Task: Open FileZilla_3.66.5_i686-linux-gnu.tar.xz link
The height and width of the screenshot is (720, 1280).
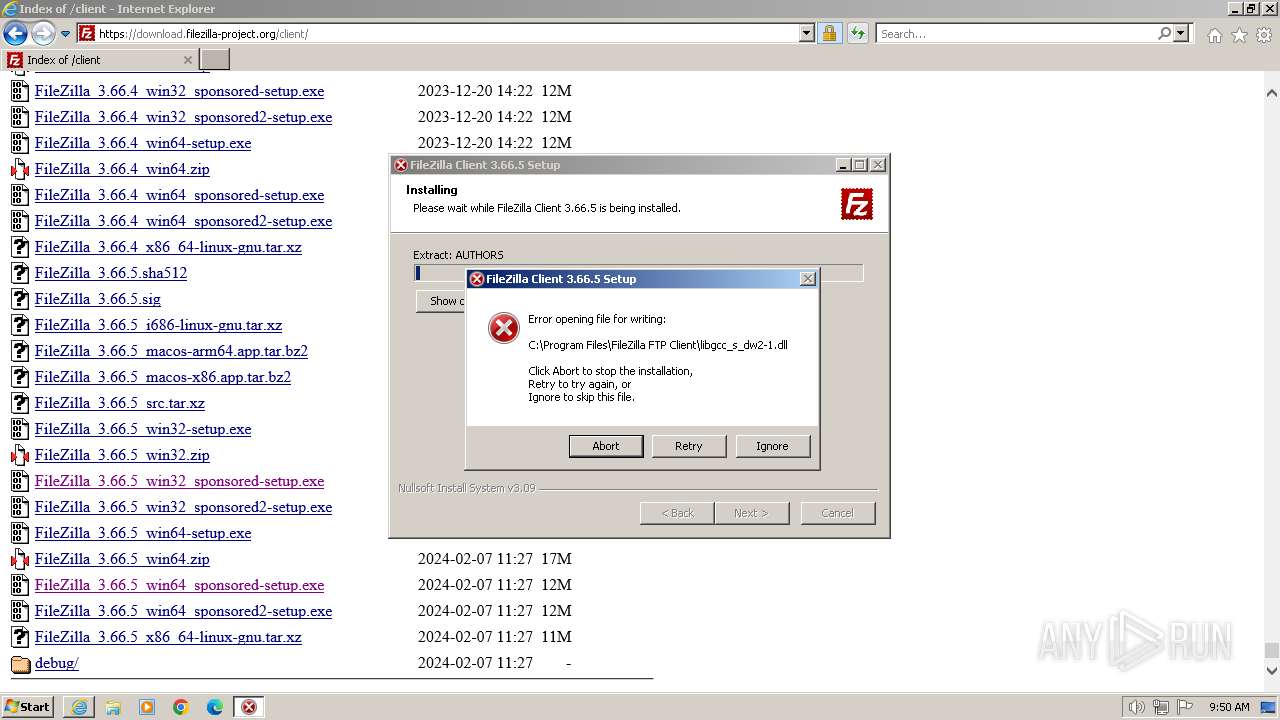Action: click(158, 325)
